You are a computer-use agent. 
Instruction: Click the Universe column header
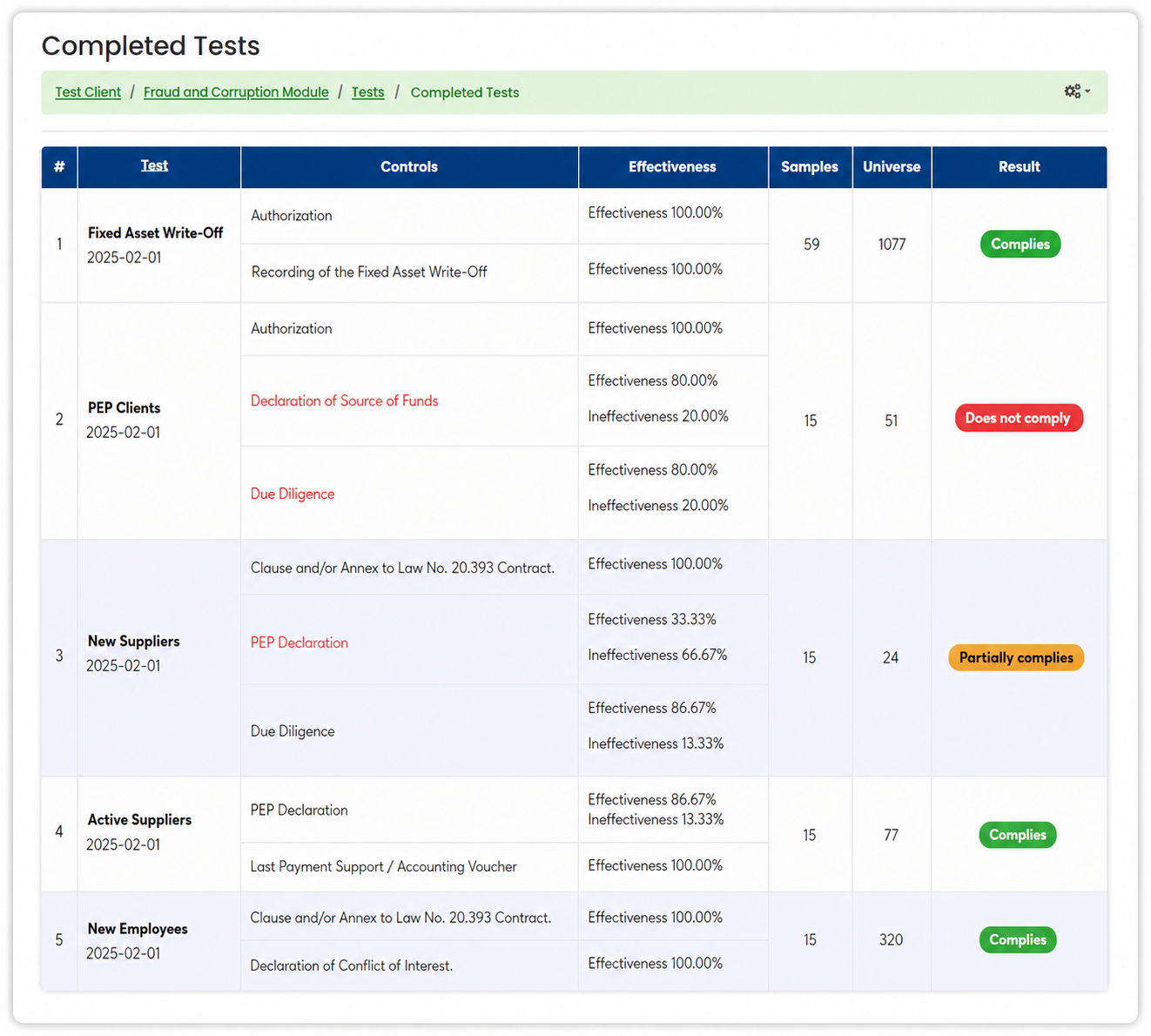(892, 166)
